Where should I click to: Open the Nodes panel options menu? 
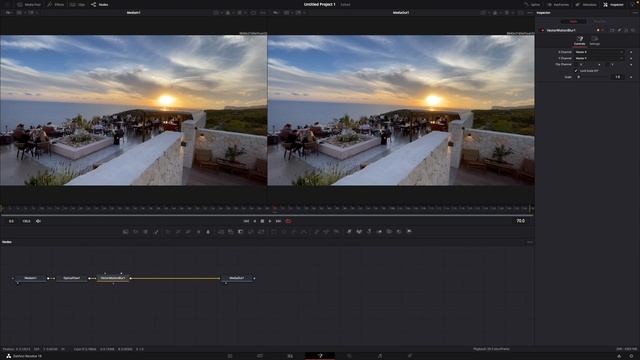[x=530, y=242]
